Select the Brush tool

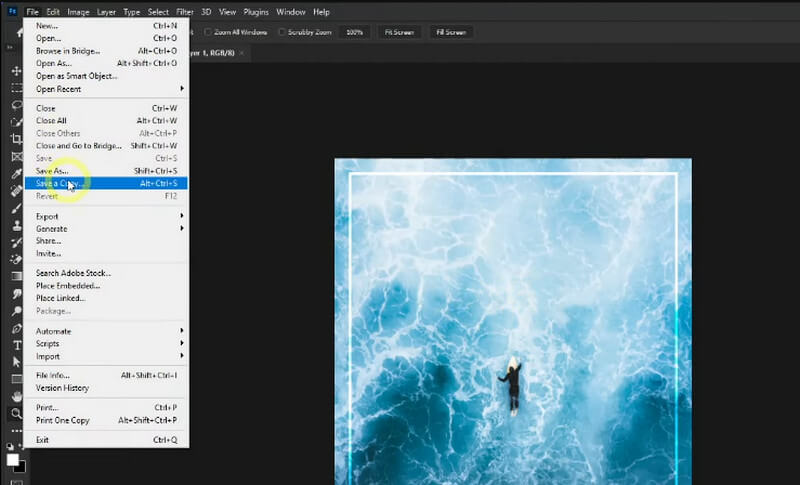pos(16,208)
